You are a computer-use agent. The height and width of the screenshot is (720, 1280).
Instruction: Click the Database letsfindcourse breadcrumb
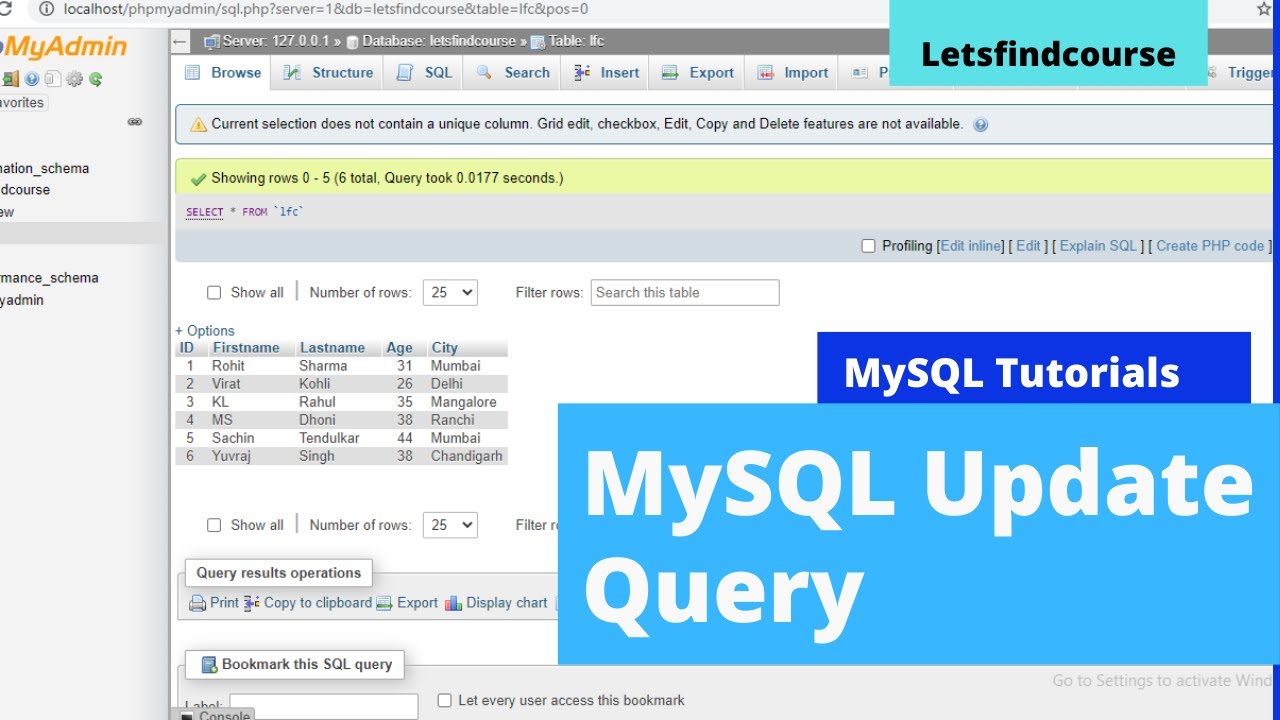(x=439, y=41)
